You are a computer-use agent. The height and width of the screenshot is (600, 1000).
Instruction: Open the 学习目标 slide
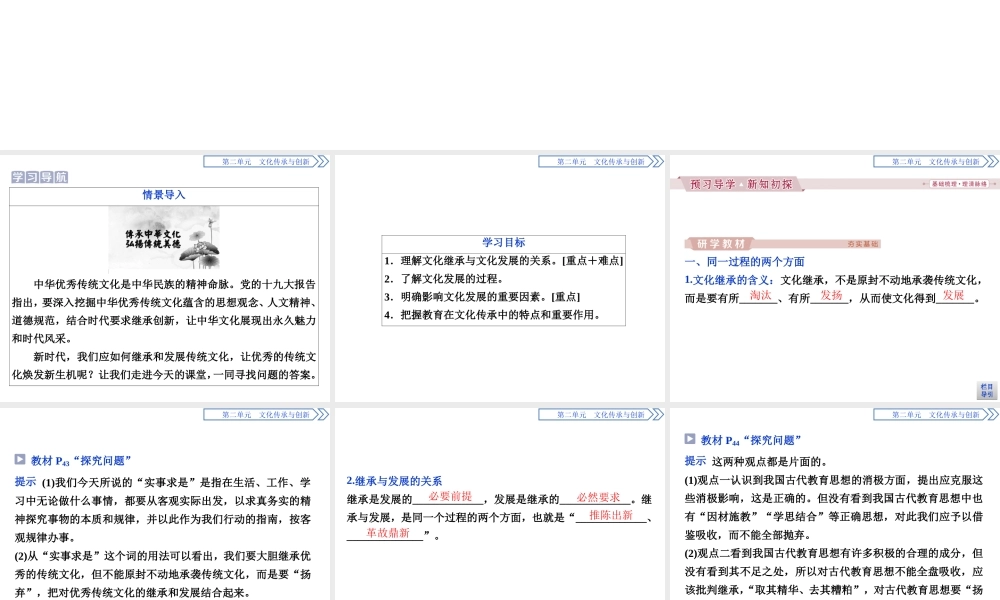point(499,278)
